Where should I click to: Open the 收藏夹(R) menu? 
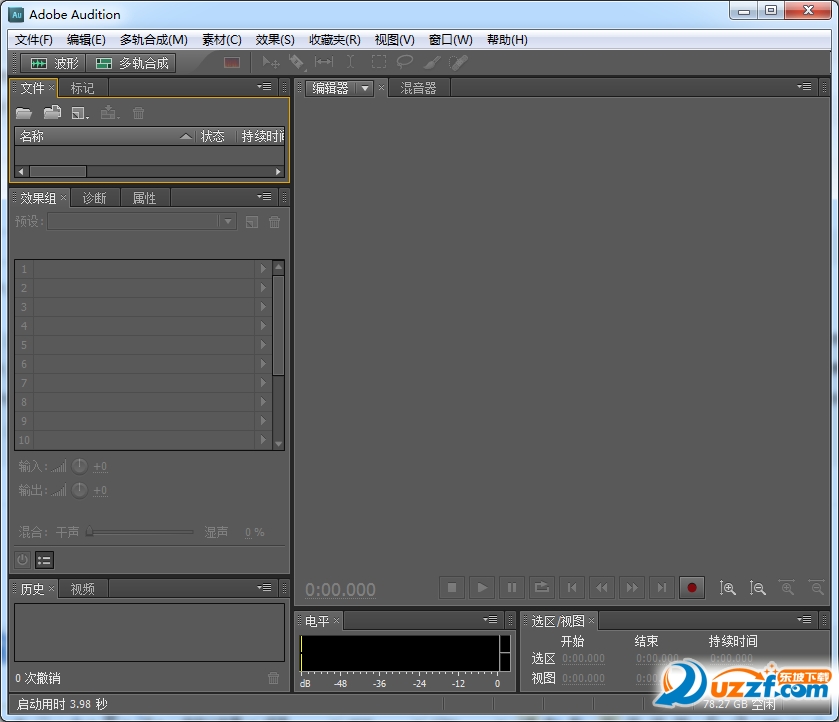click(x=335, y=40)
